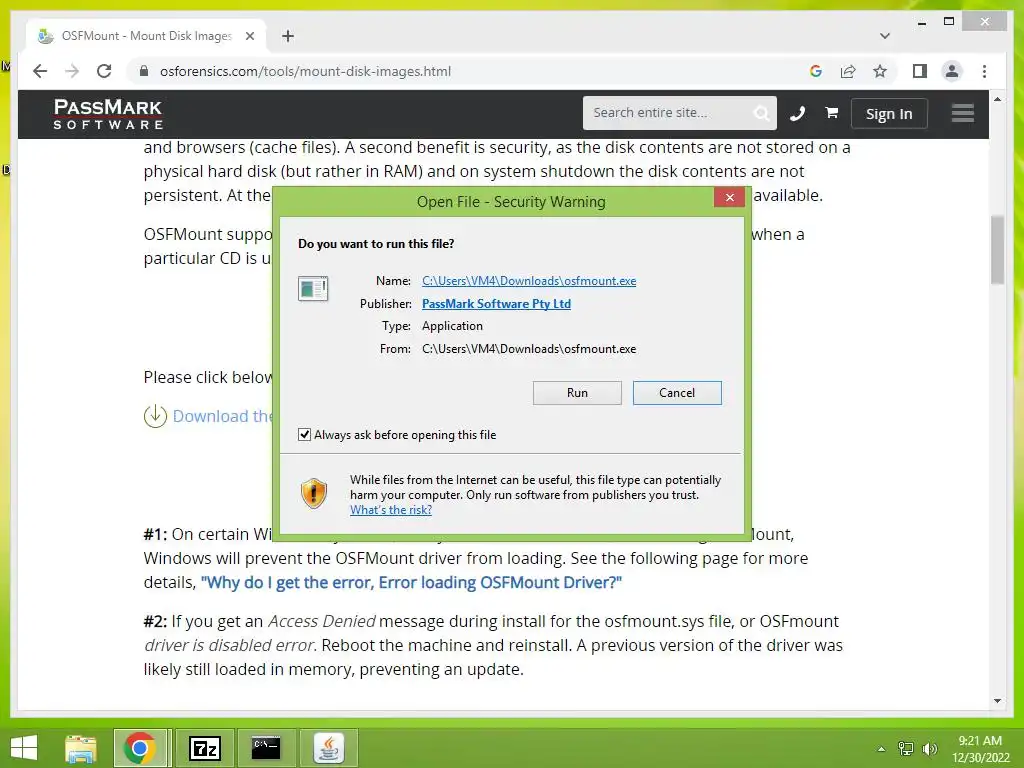This screenshot has height=768, width=1024.
Task: Select the OSFMount - Mount Disk Images tab
Action: point(146,36)
